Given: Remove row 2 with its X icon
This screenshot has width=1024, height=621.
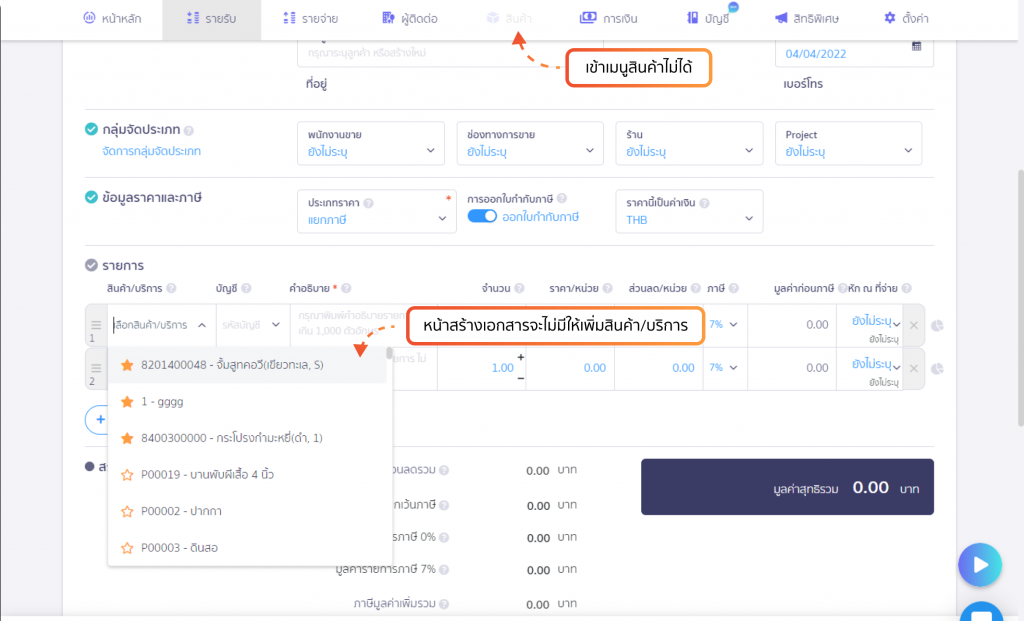Looking at the screenshot, I should [914, 368].
